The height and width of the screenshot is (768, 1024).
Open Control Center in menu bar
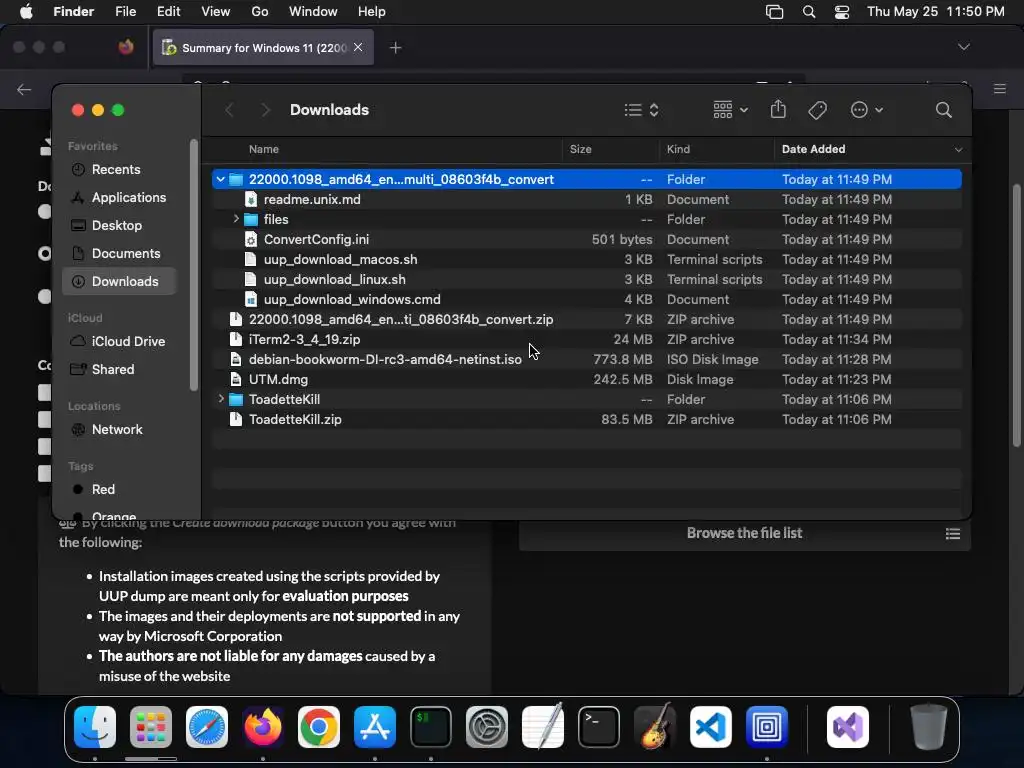pyautogui.click(x=842, y=12)
